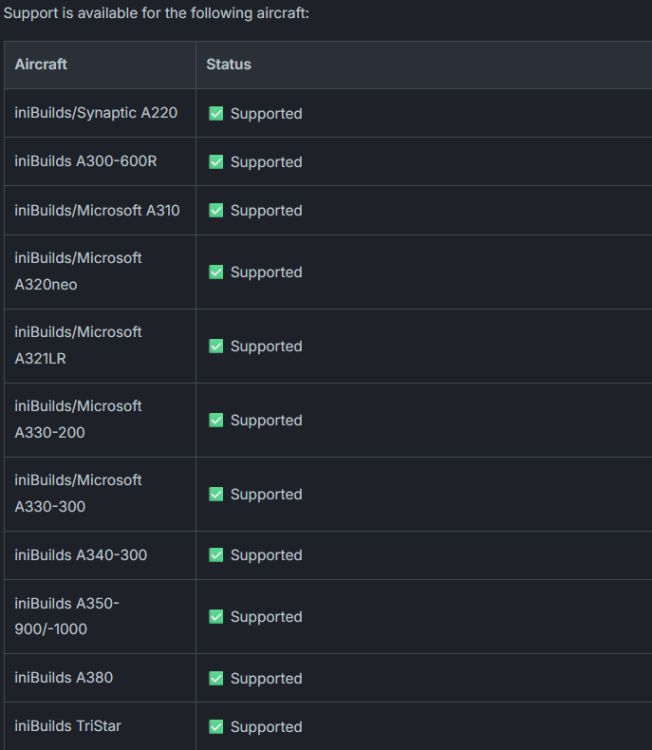
Task: Select the iniBuilds A380 cell
Action: [100, 678]
